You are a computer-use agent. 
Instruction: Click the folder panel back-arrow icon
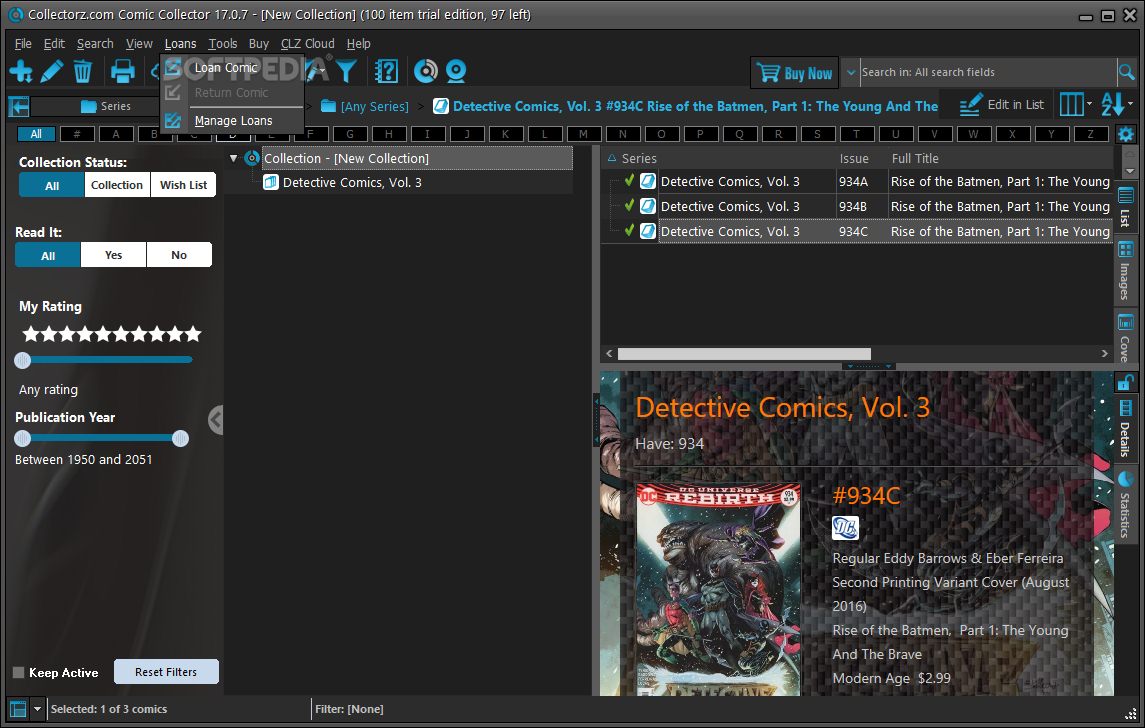point(19,107)
